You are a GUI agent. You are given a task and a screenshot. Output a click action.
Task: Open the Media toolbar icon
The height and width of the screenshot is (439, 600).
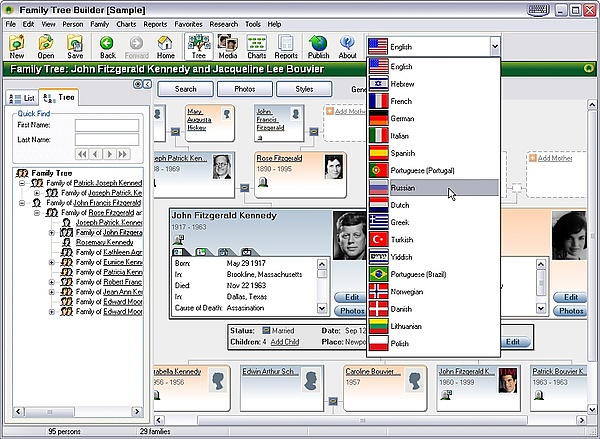pyautogui.click(x=228, y=46)
